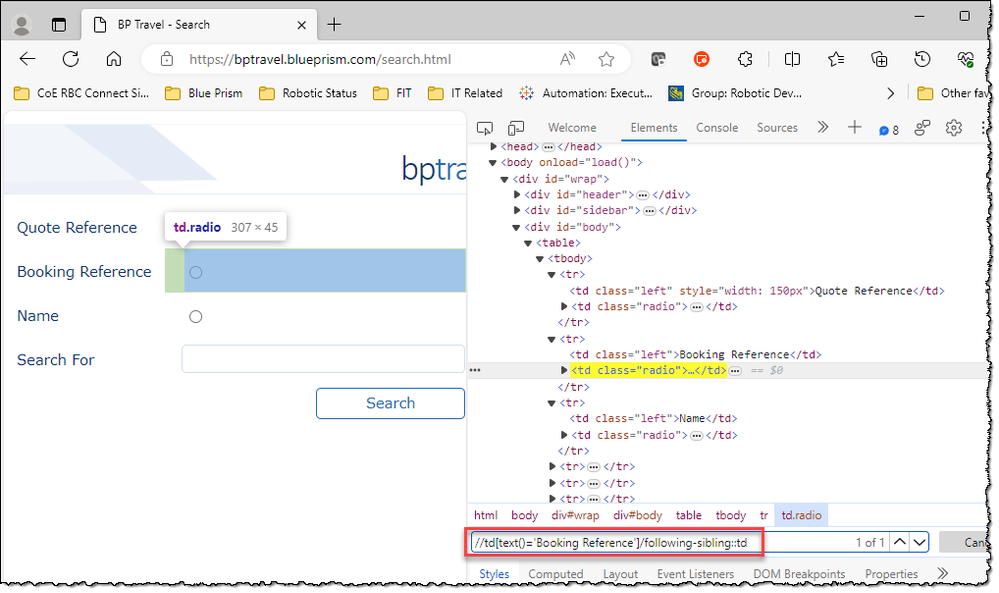The height and width of the screenshot is (593, 999).
Task: Click the Search button
Action: tap(390, 403)
